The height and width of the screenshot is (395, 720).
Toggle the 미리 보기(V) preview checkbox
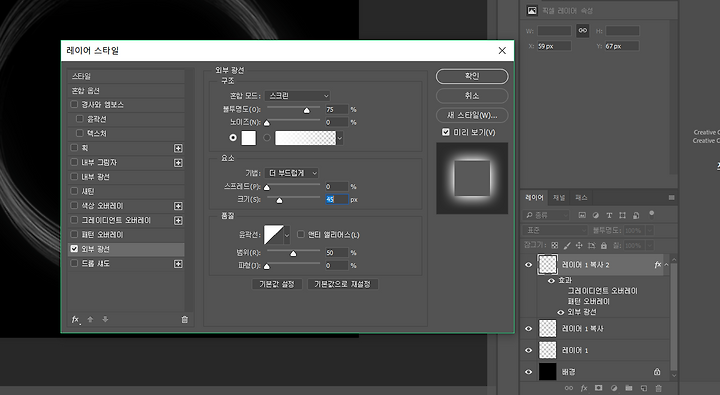pyautogui.click(x=445, y=132)
